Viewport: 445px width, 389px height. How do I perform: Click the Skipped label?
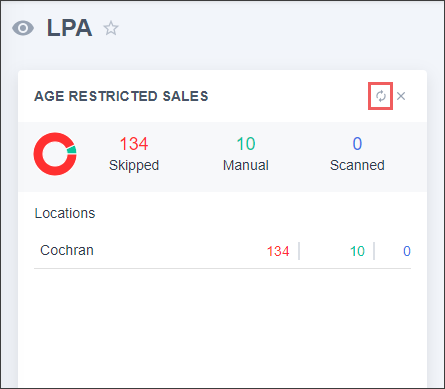[134, 165]
